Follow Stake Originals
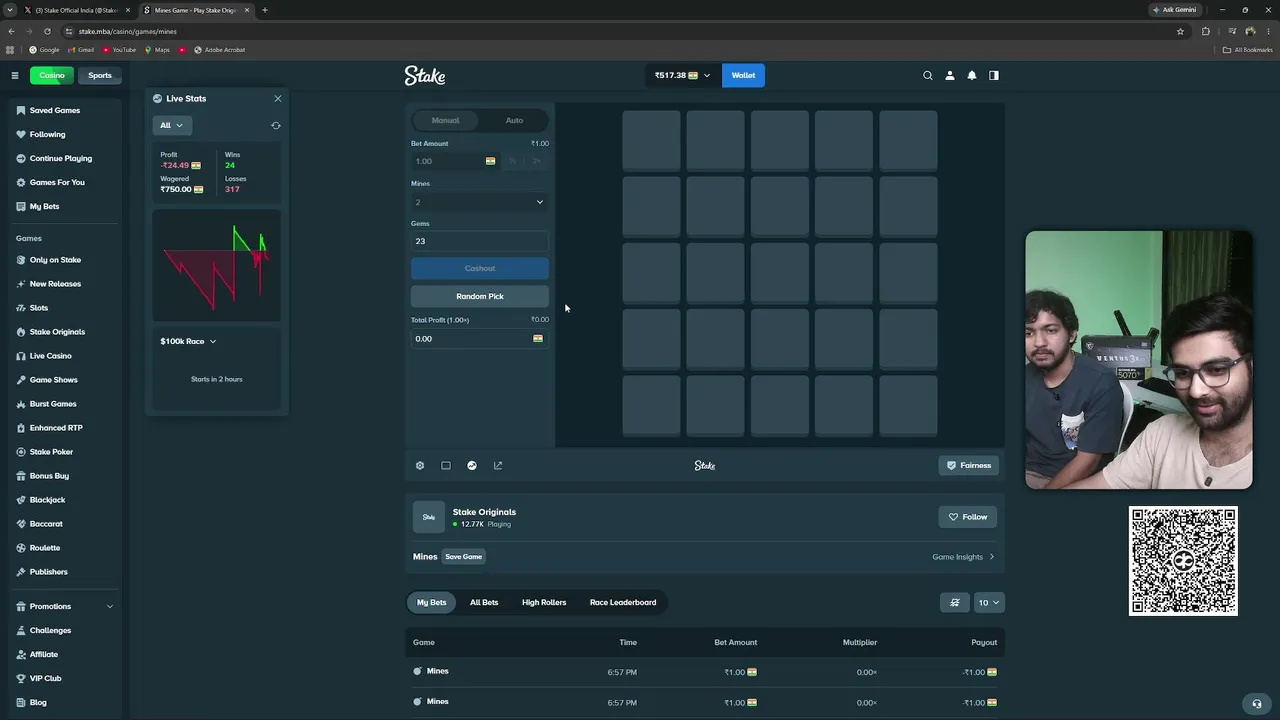The image size is (1280, 720). pyautogui.click(x=967, y=517)
